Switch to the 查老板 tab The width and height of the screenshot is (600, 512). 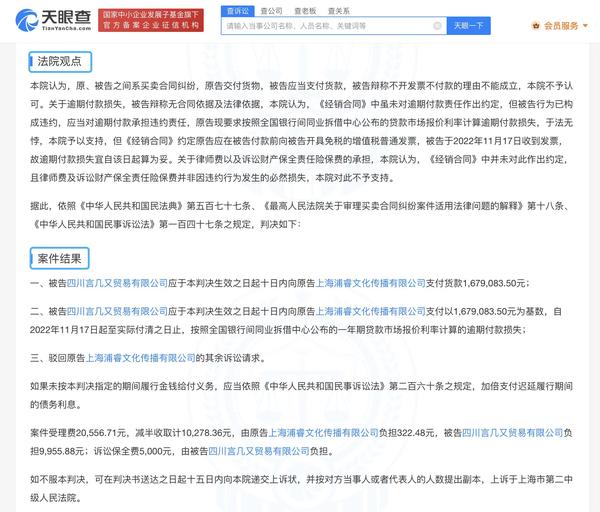[305, 11]
